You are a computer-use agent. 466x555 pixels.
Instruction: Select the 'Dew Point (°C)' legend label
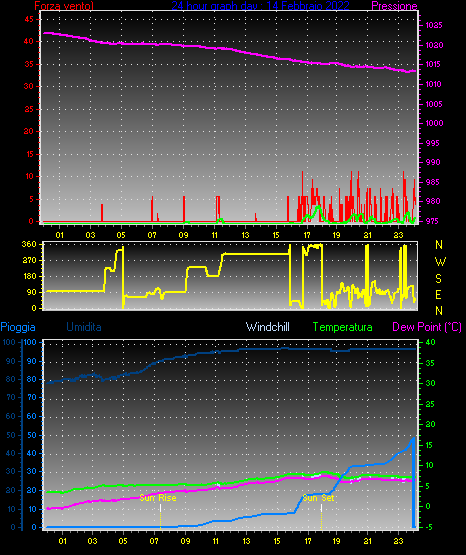click(x=427, y=327)
